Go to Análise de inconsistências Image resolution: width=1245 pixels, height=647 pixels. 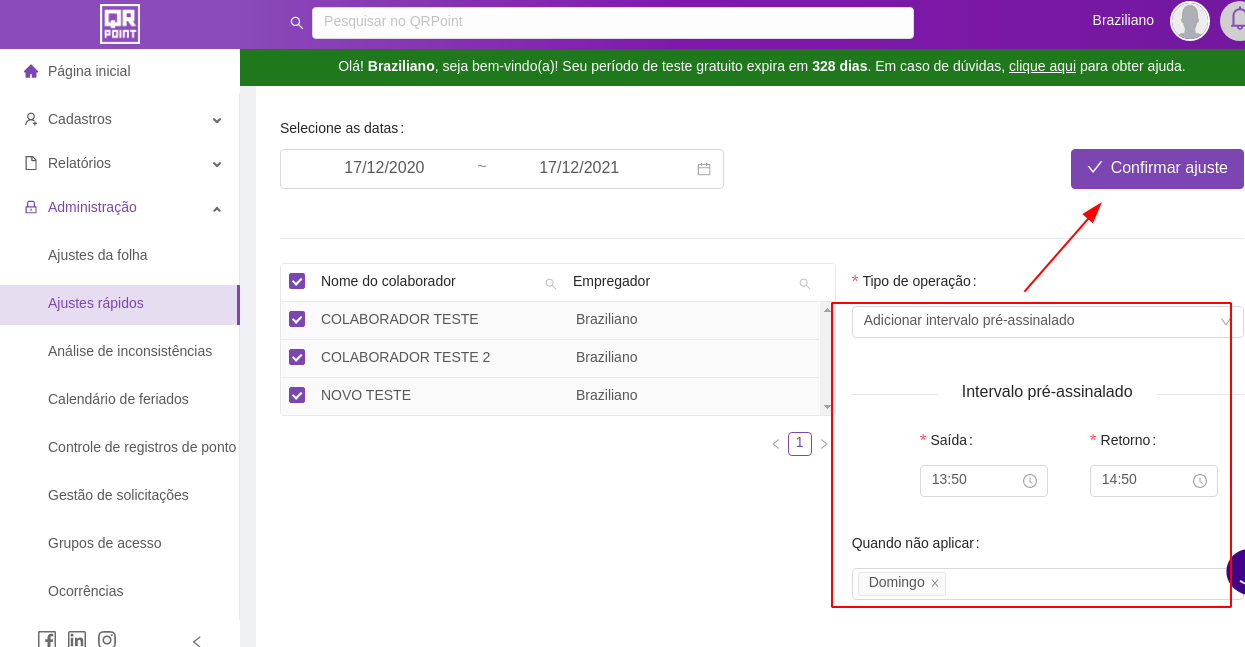(x=130, y=351)
